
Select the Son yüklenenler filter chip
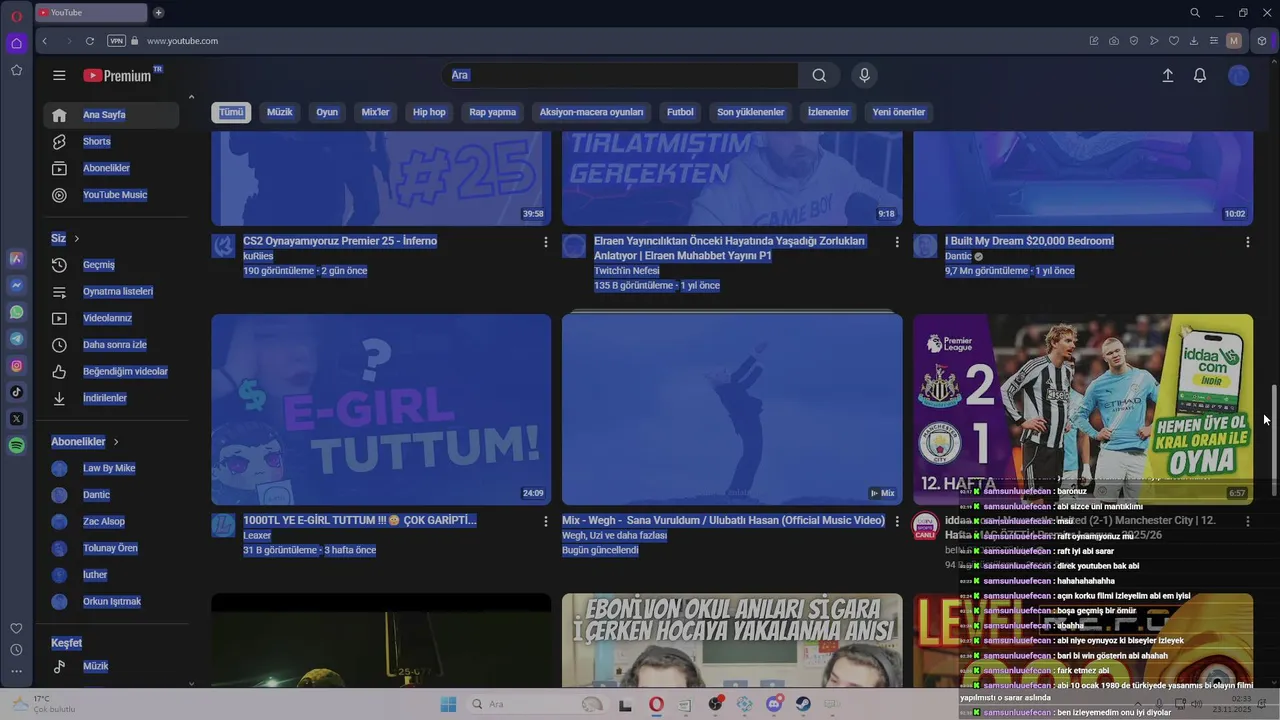pyautogui.click(x=751, y=112)
